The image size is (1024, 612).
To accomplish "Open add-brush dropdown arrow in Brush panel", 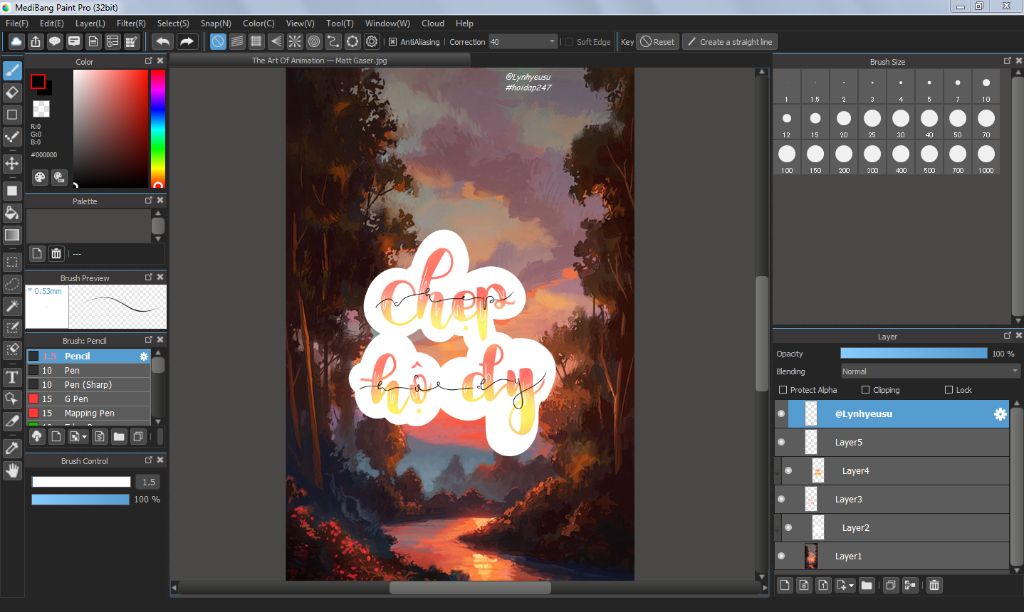I will [84, 436].
